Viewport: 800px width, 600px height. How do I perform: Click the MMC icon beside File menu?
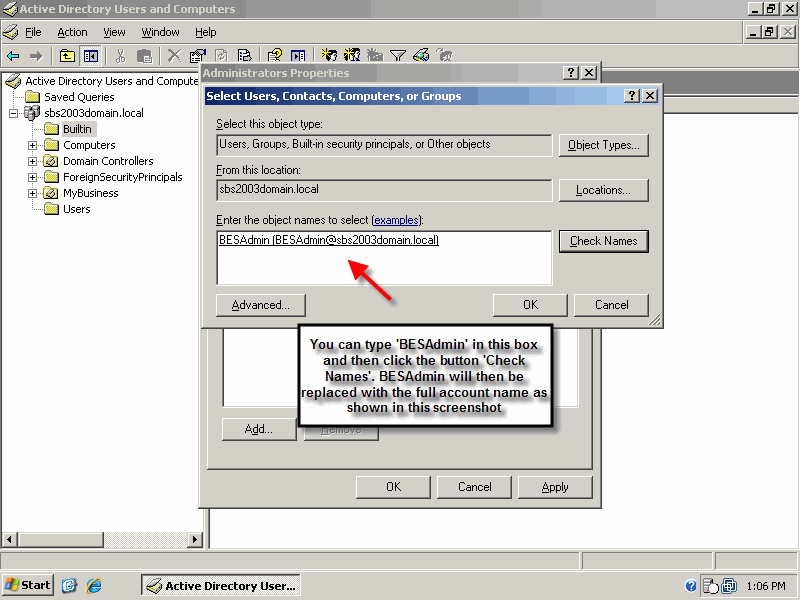click(x=11, y=32)
